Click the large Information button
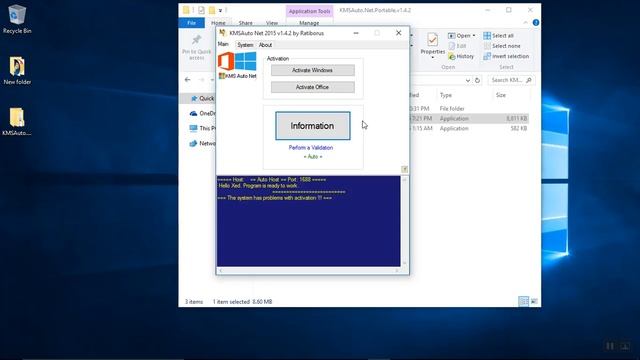The image size is (640, 360). click(x=313, y=126)
